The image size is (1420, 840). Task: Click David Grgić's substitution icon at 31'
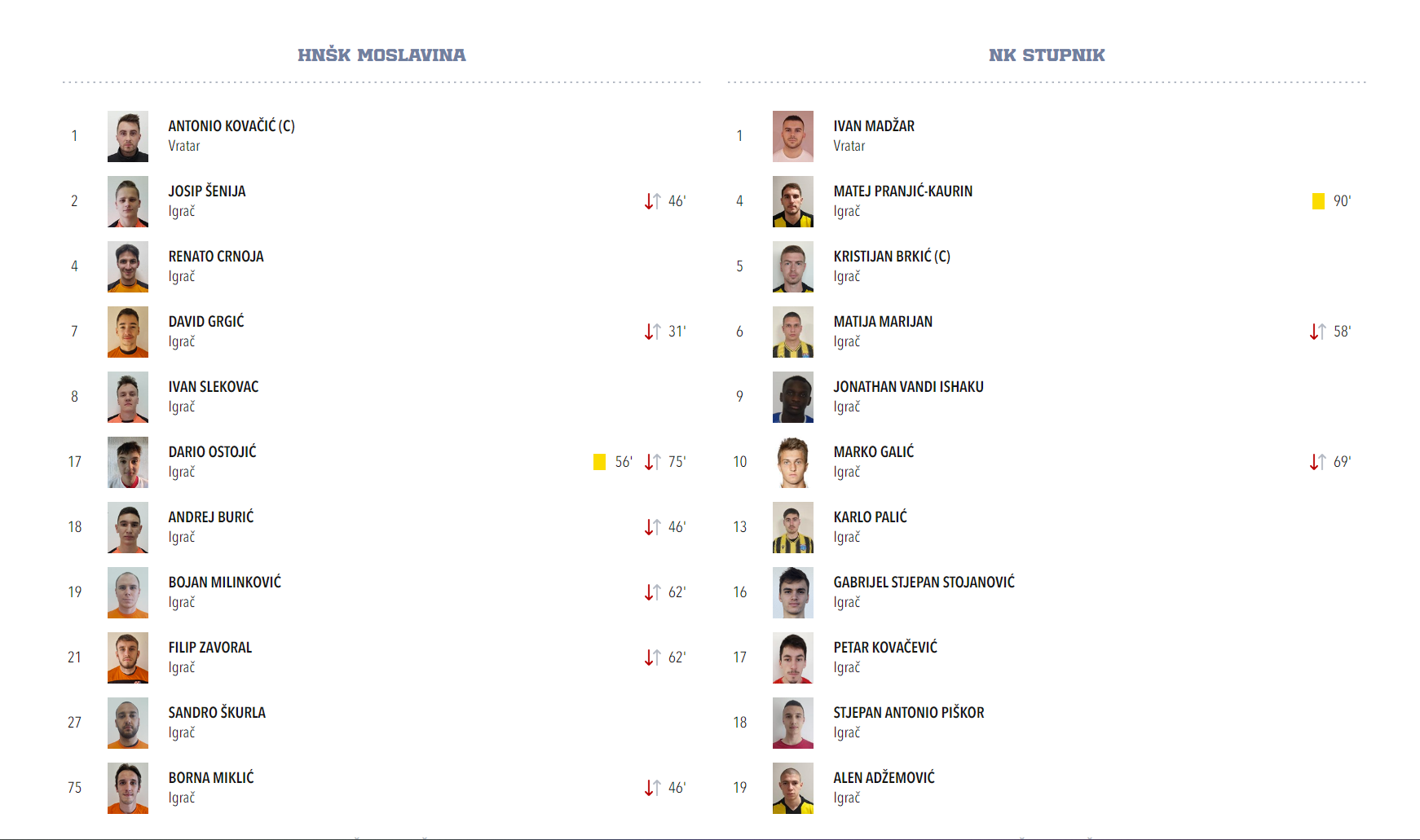(x=652, y=332)
